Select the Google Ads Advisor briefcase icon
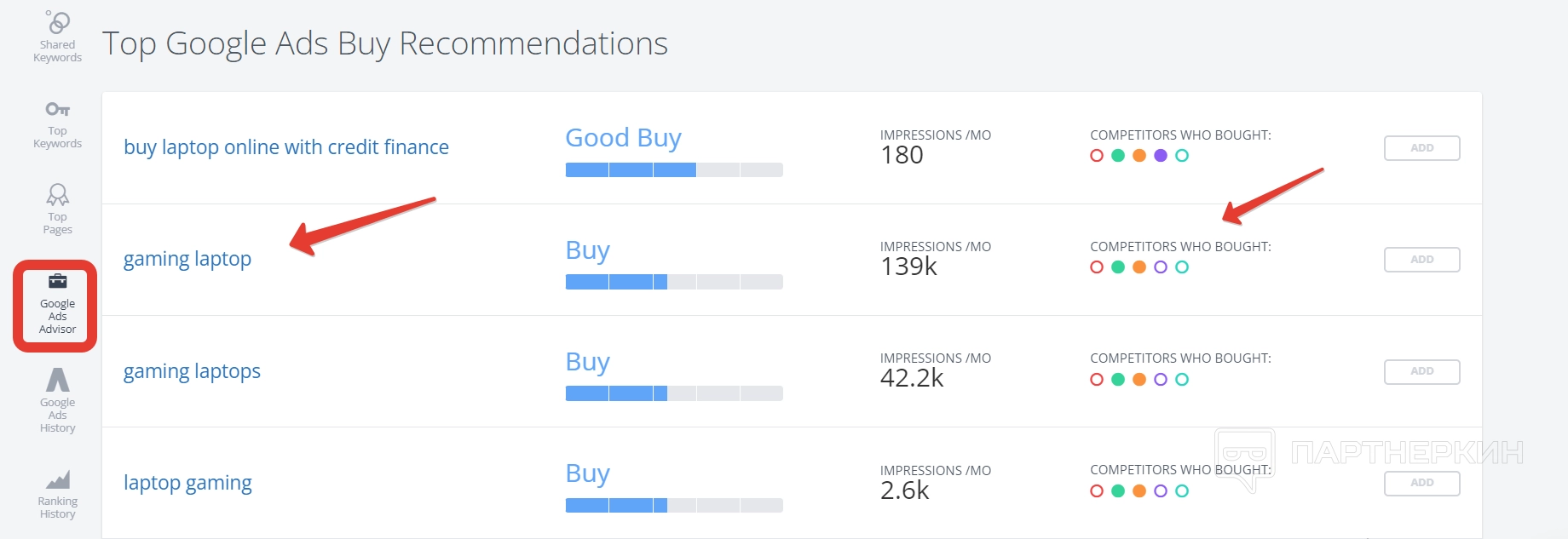The width and height of the screenshot is (1568, 539). [58, 282]
